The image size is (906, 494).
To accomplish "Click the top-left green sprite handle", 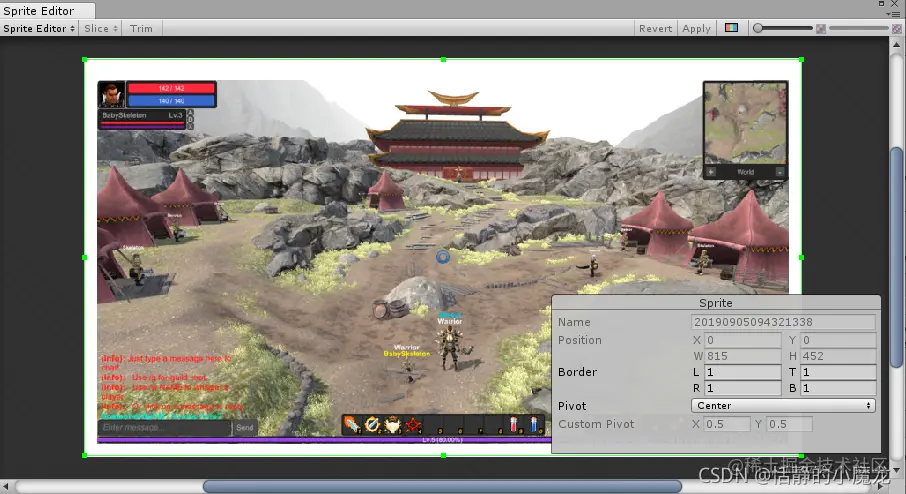I will [85, 60].
